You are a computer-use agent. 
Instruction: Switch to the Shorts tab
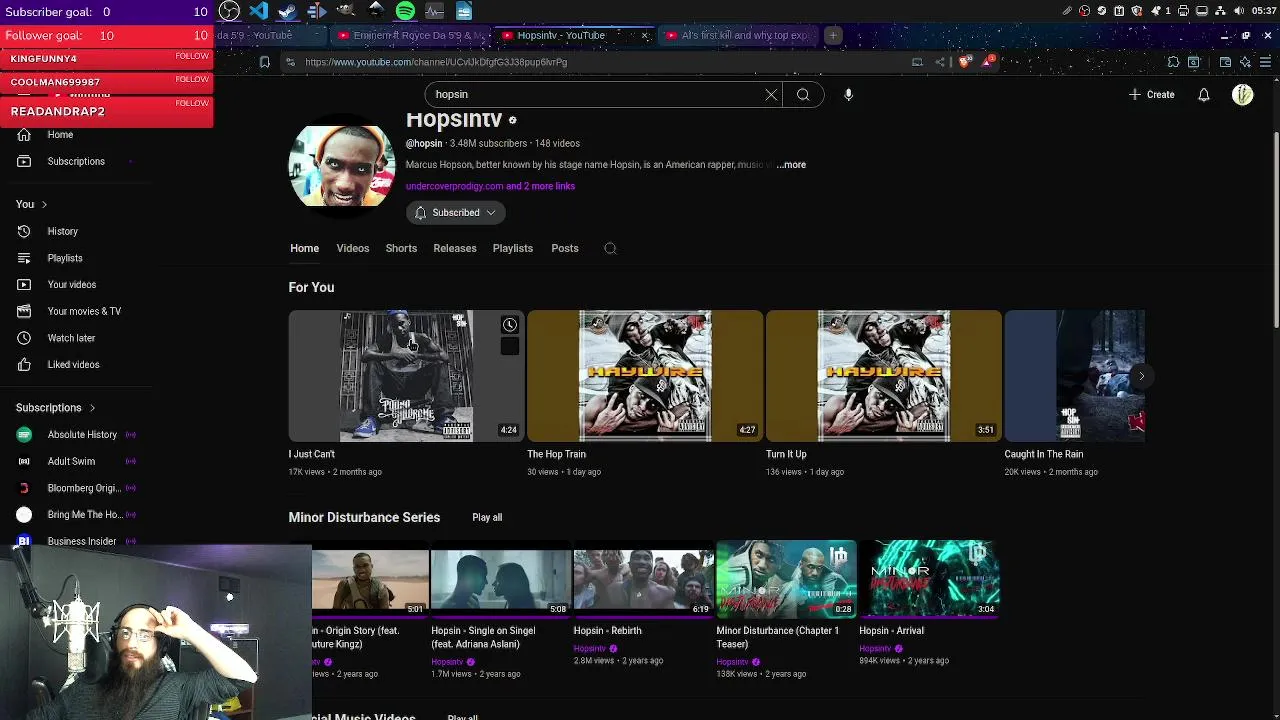(x=401, y=249)
